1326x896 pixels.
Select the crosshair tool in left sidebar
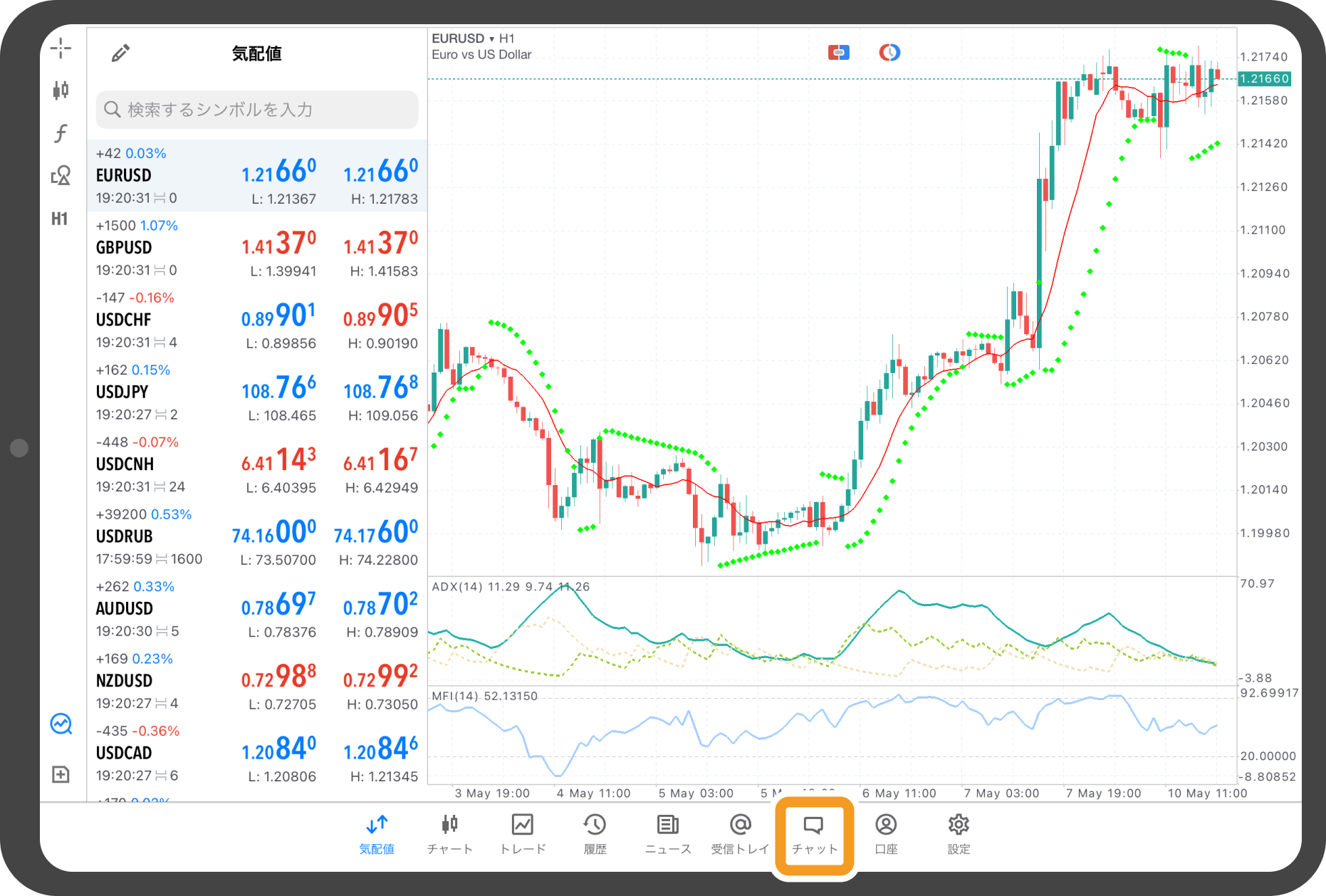click(x=61, y=48)
